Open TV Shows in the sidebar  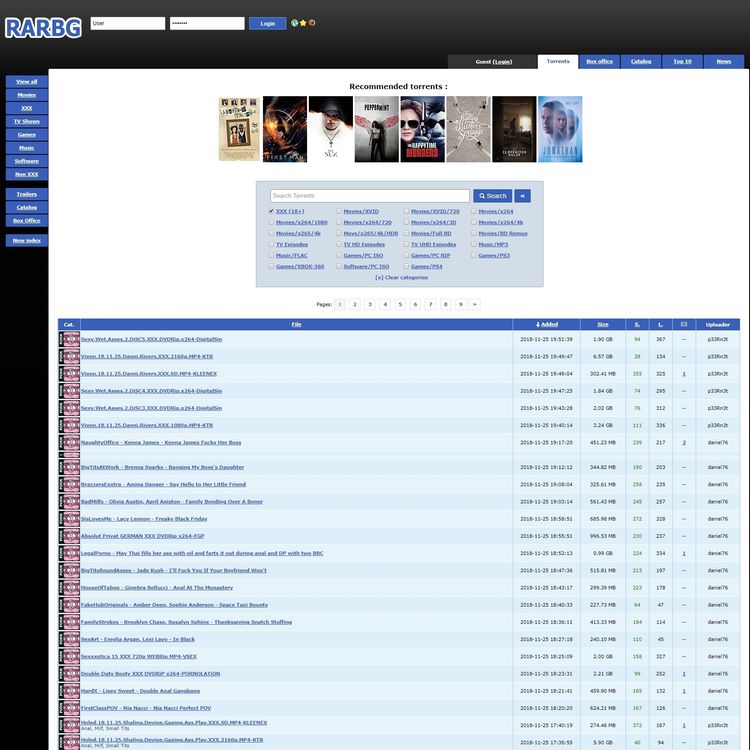coord(27,121)
